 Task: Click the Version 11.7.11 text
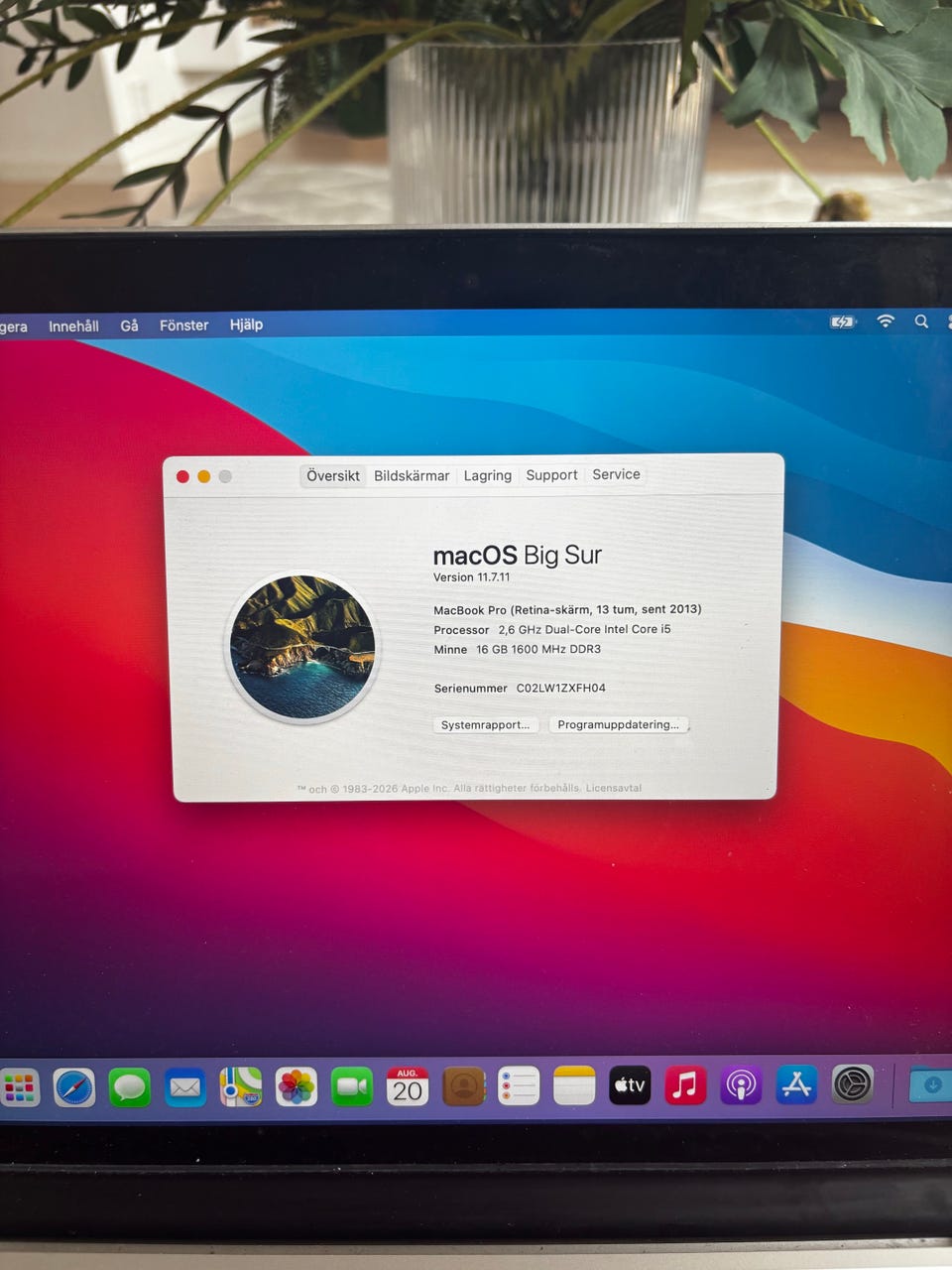tap(472, 577)
